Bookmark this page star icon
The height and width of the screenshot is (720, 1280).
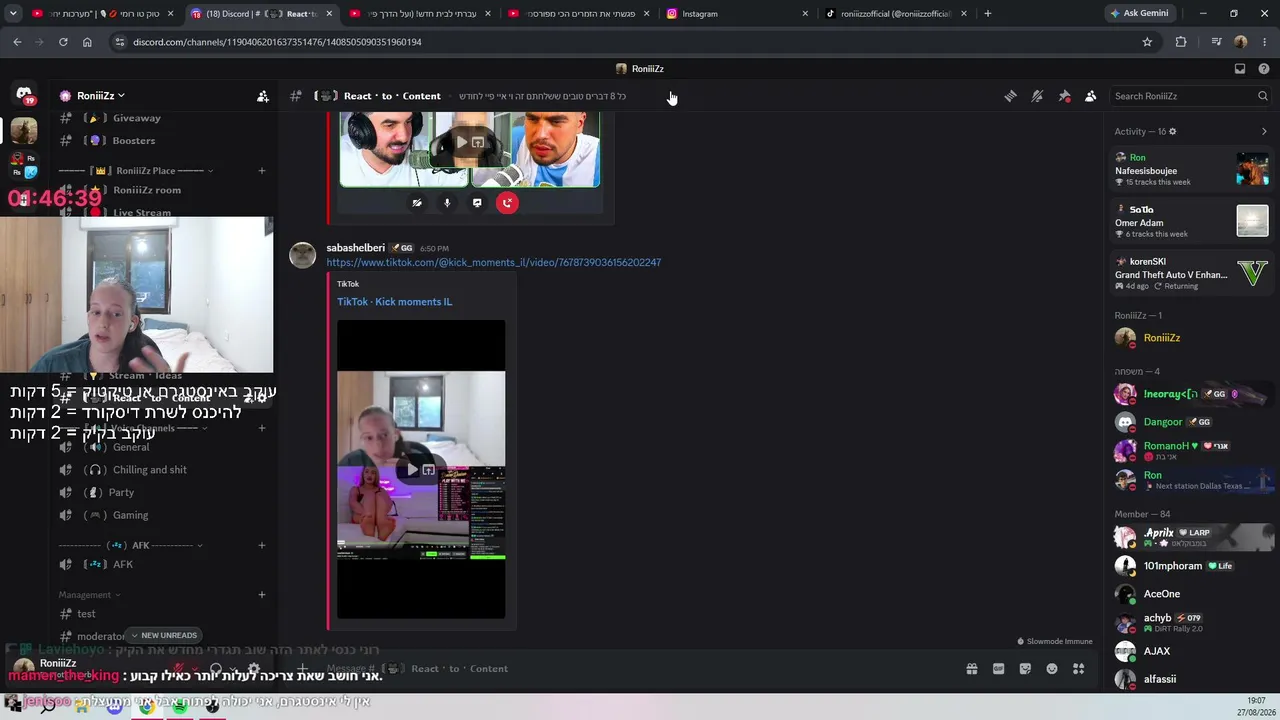(x=1147, y=42)
